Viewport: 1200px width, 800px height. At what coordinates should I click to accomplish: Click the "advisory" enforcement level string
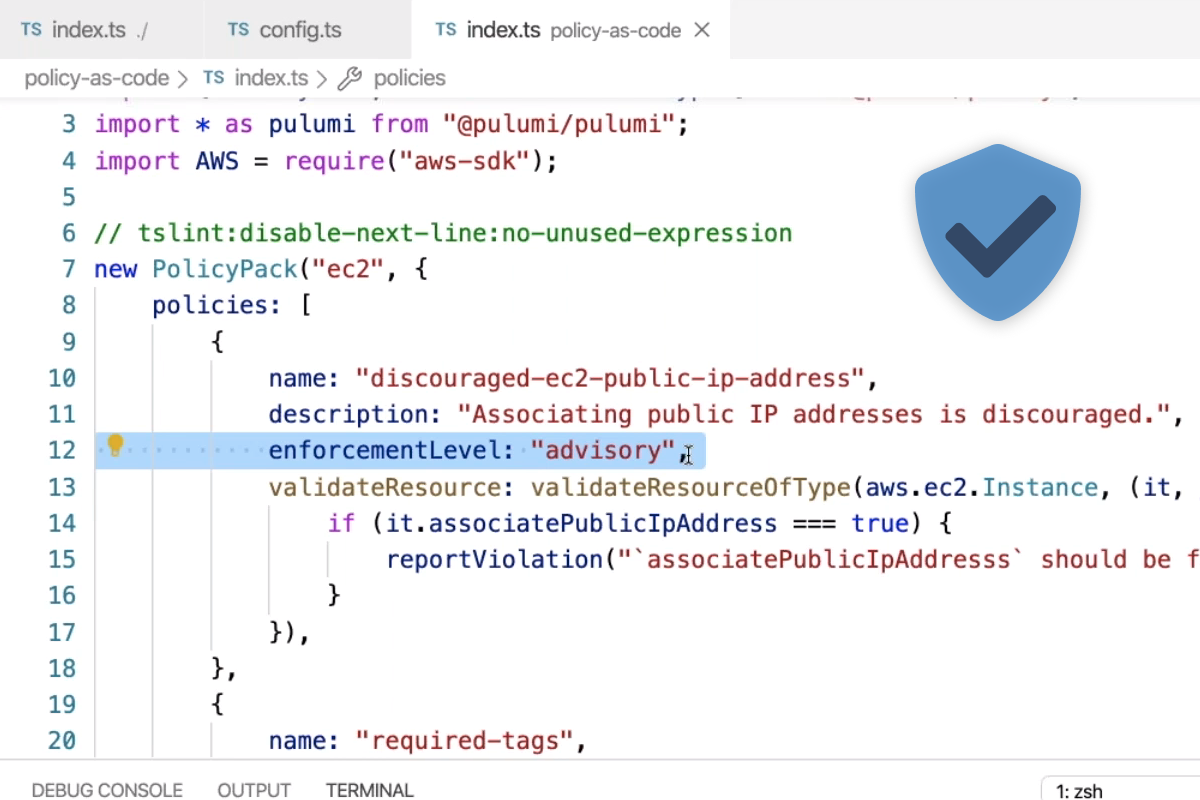(x=603, y=449)
